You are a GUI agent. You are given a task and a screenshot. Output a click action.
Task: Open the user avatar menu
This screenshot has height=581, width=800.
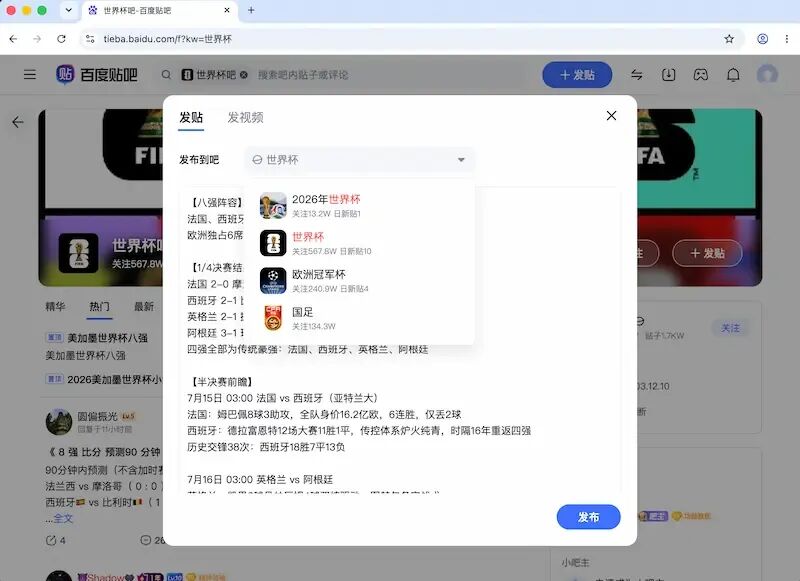coord(767,74)
